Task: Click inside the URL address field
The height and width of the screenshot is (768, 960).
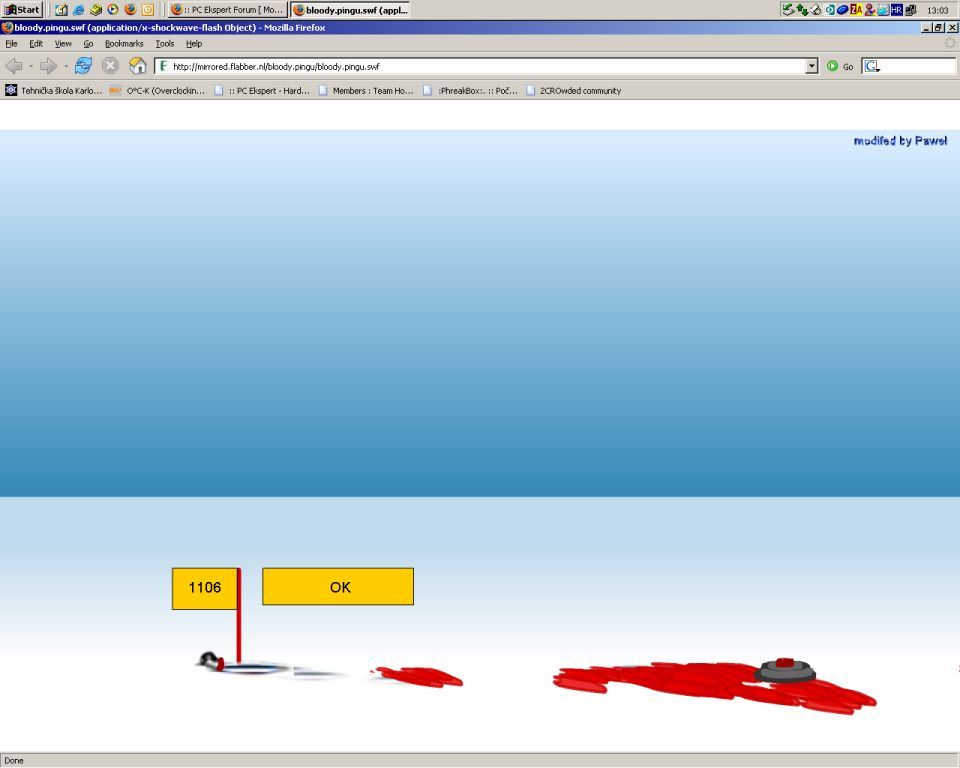Action: tap(480, 66)
